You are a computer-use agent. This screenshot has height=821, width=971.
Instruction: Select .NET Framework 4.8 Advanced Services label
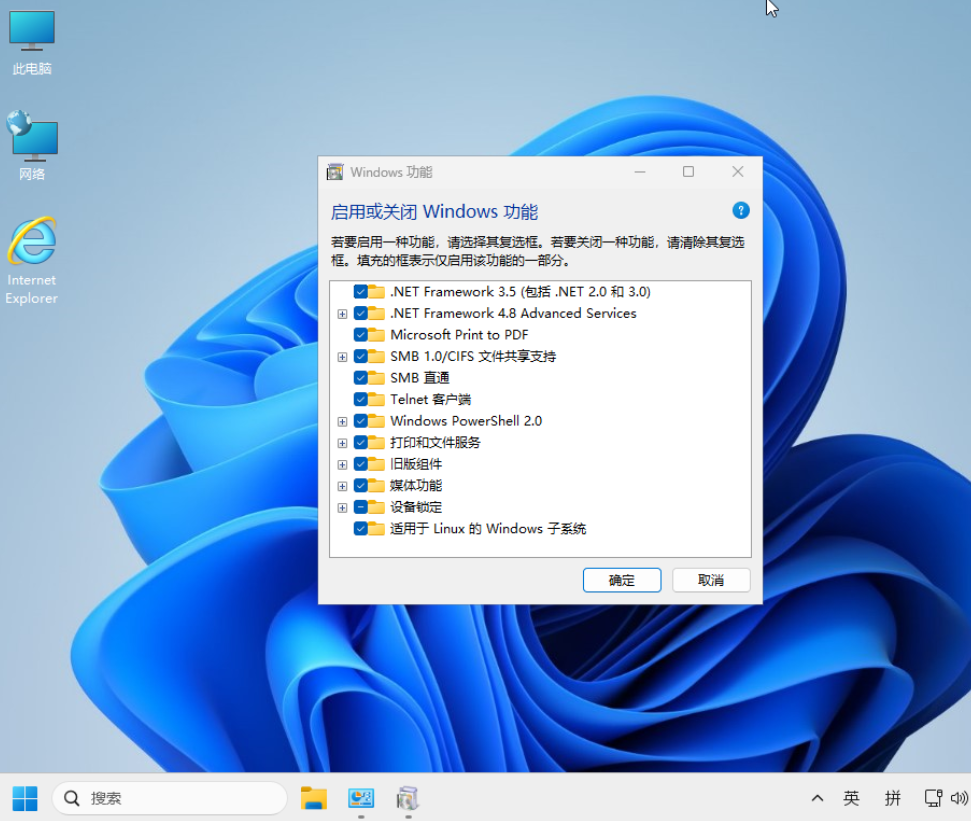(x=513, y=313)
